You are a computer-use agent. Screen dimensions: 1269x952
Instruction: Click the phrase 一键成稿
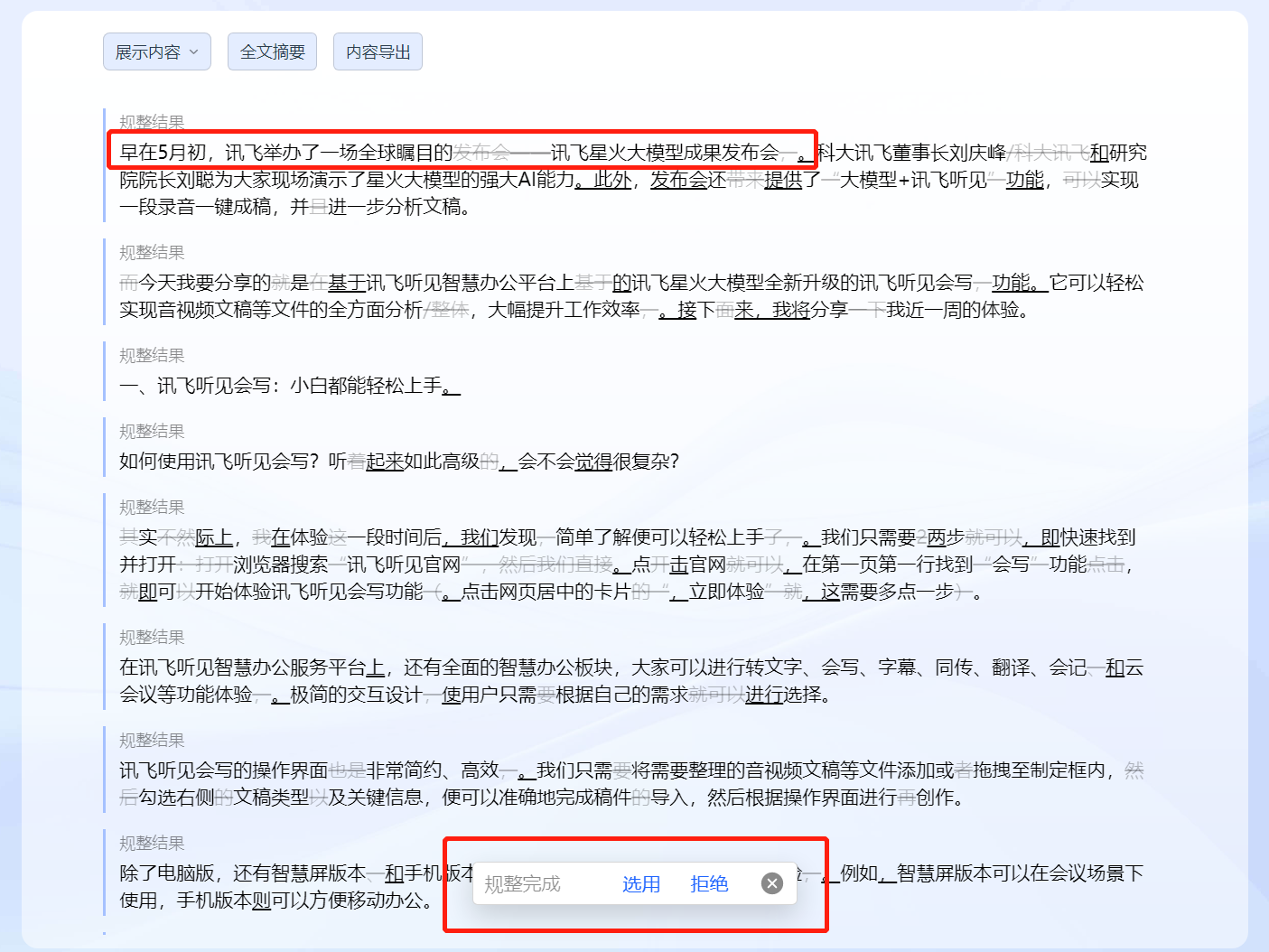coord(233,207)
